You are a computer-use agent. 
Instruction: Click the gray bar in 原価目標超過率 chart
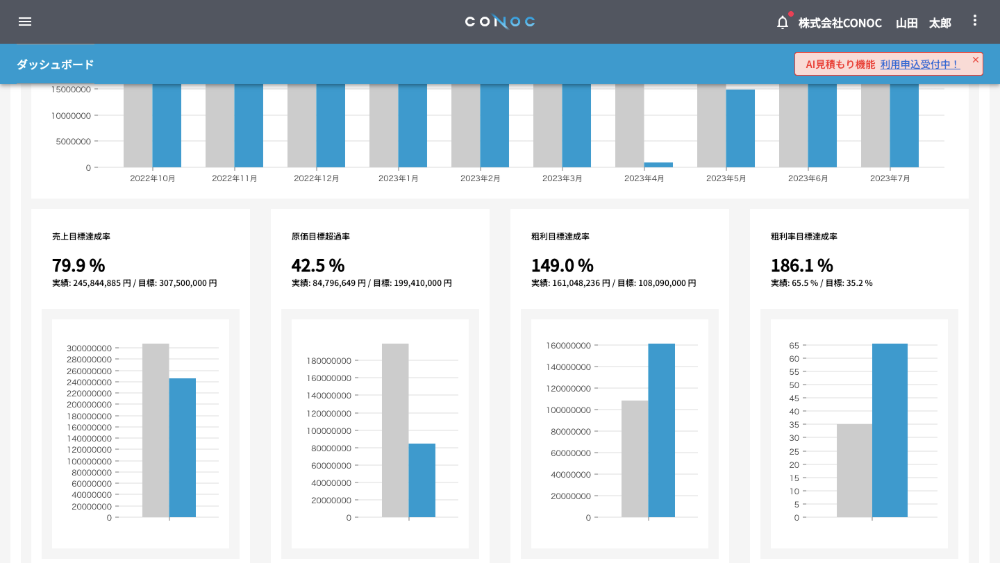coord(395,430)
